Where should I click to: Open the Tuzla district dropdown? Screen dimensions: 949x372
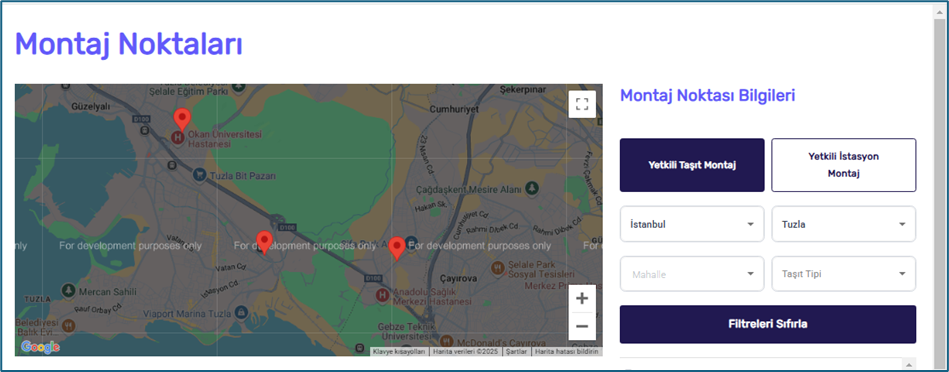pos(844,224)
